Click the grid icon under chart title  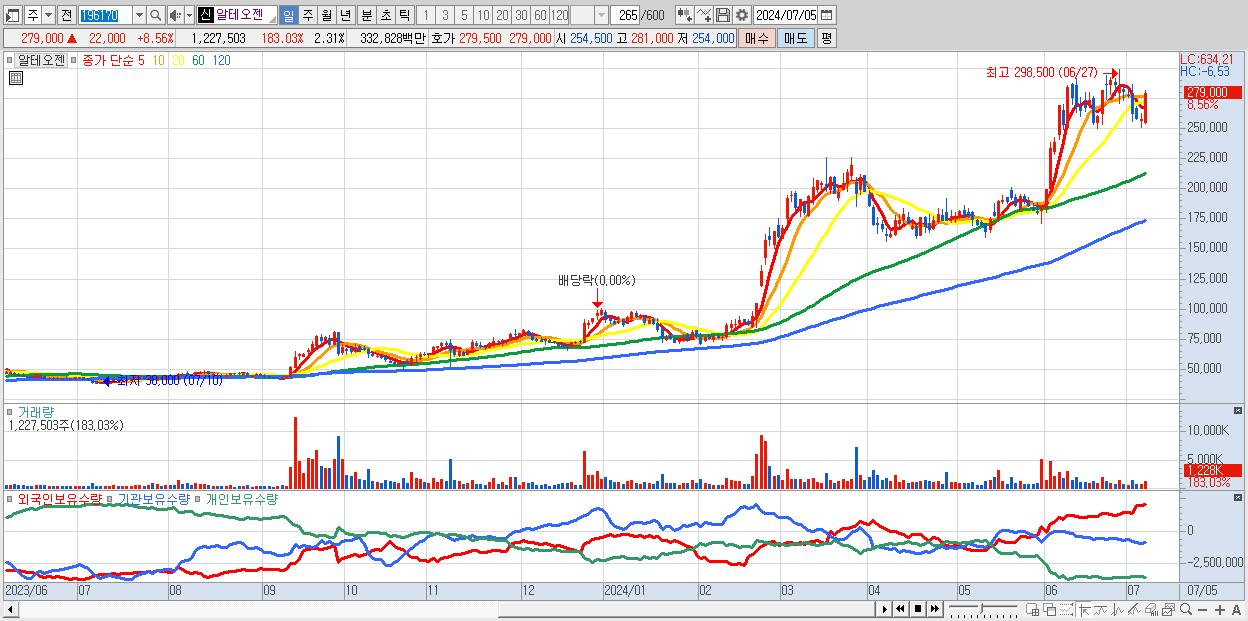click(15, 78)
